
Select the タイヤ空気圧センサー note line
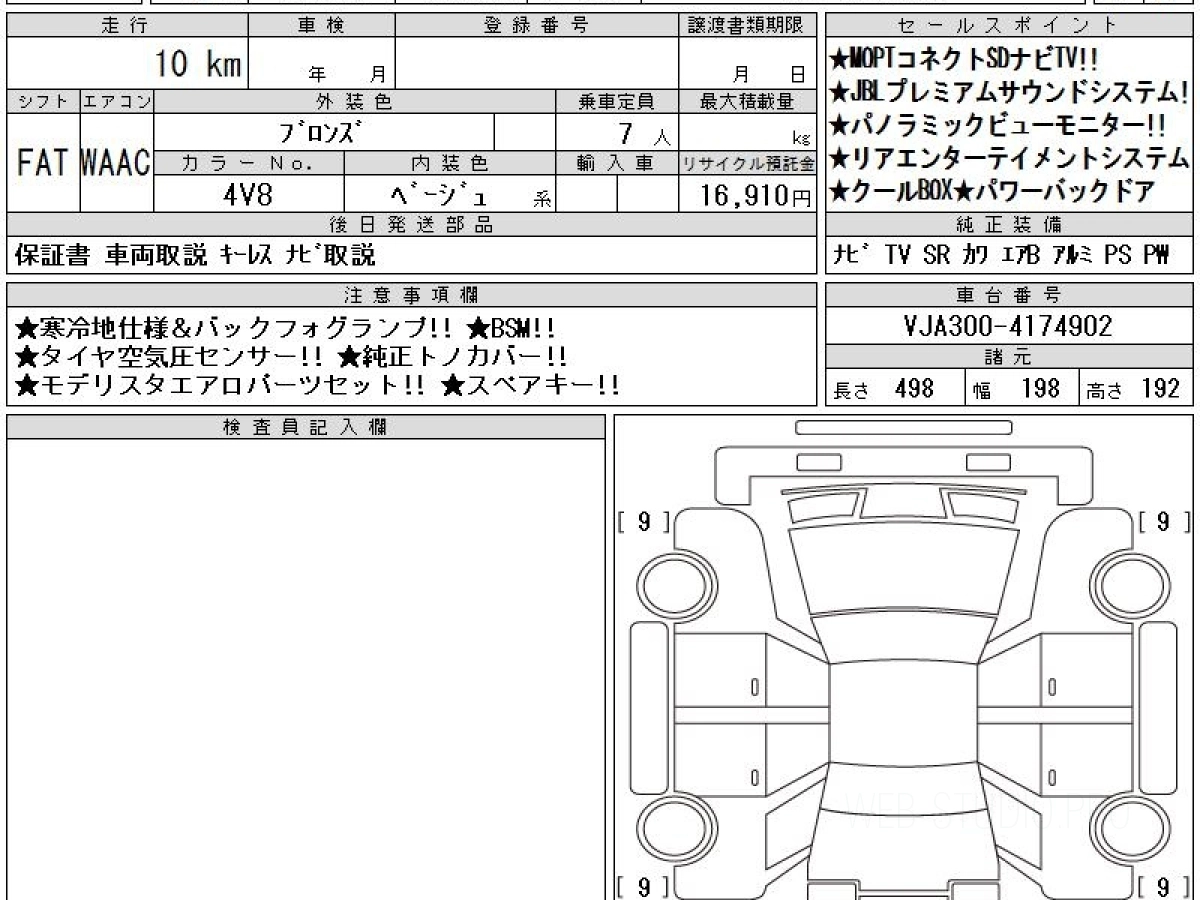pyautogui.click(x=292, y=356)
